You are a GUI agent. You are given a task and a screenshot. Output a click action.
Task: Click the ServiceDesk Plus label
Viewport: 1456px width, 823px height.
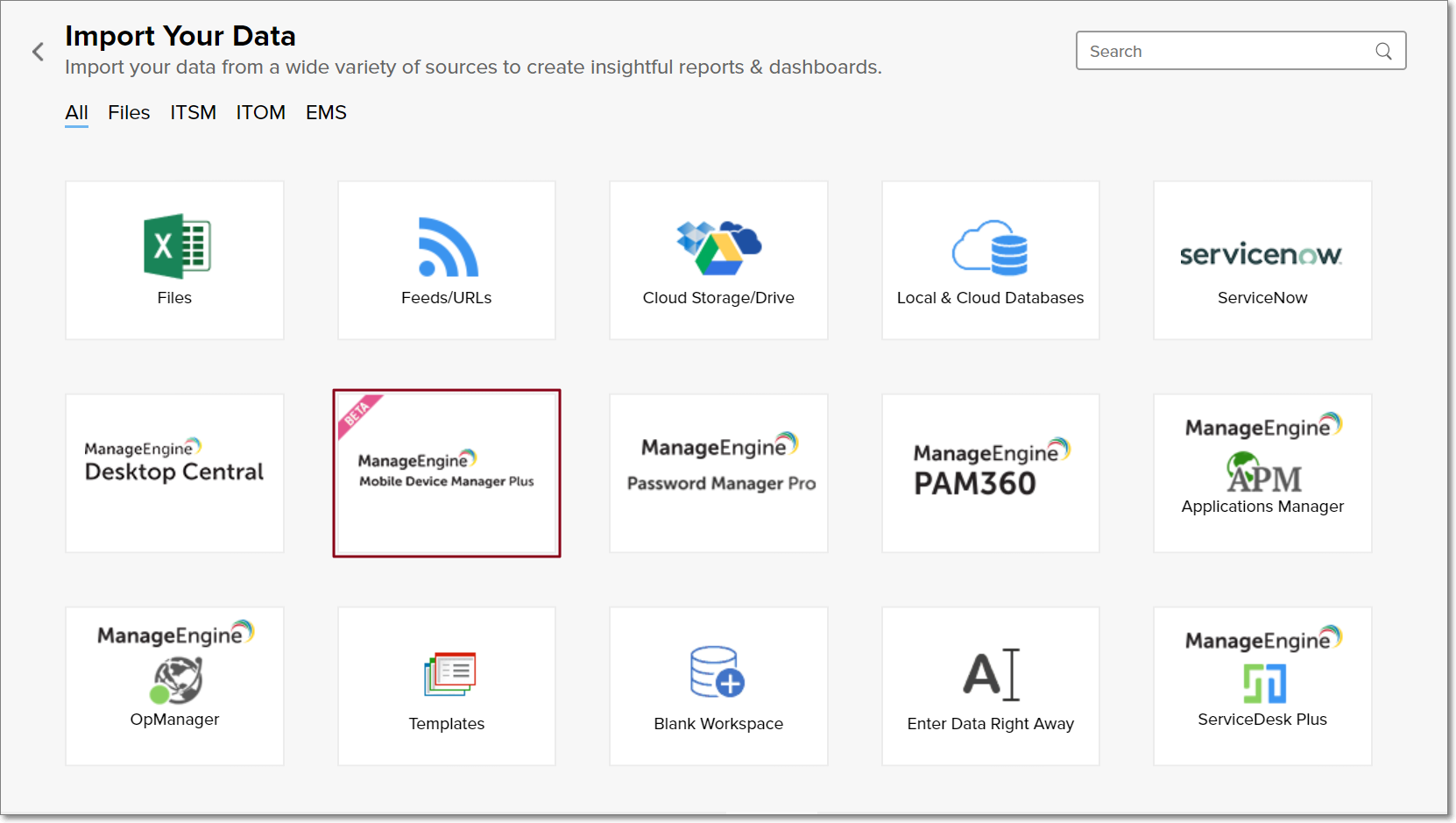(1262, 720)
